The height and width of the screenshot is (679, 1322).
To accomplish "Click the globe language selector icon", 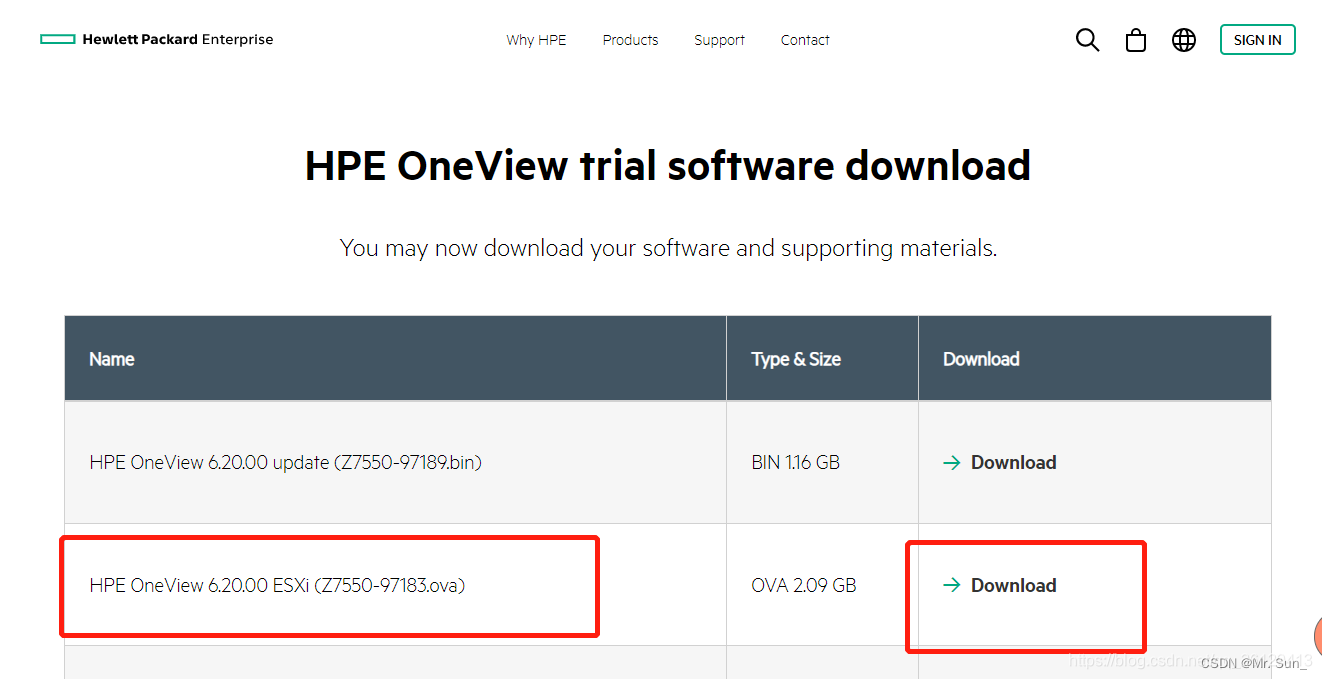I will (1183, 39).
